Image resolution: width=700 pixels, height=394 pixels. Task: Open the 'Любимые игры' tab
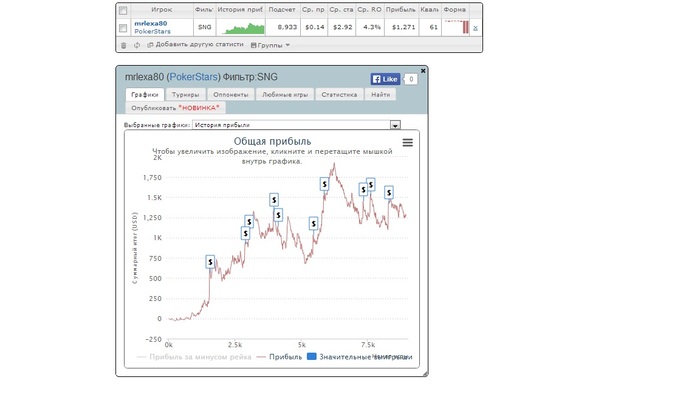(x=285, y=95)
